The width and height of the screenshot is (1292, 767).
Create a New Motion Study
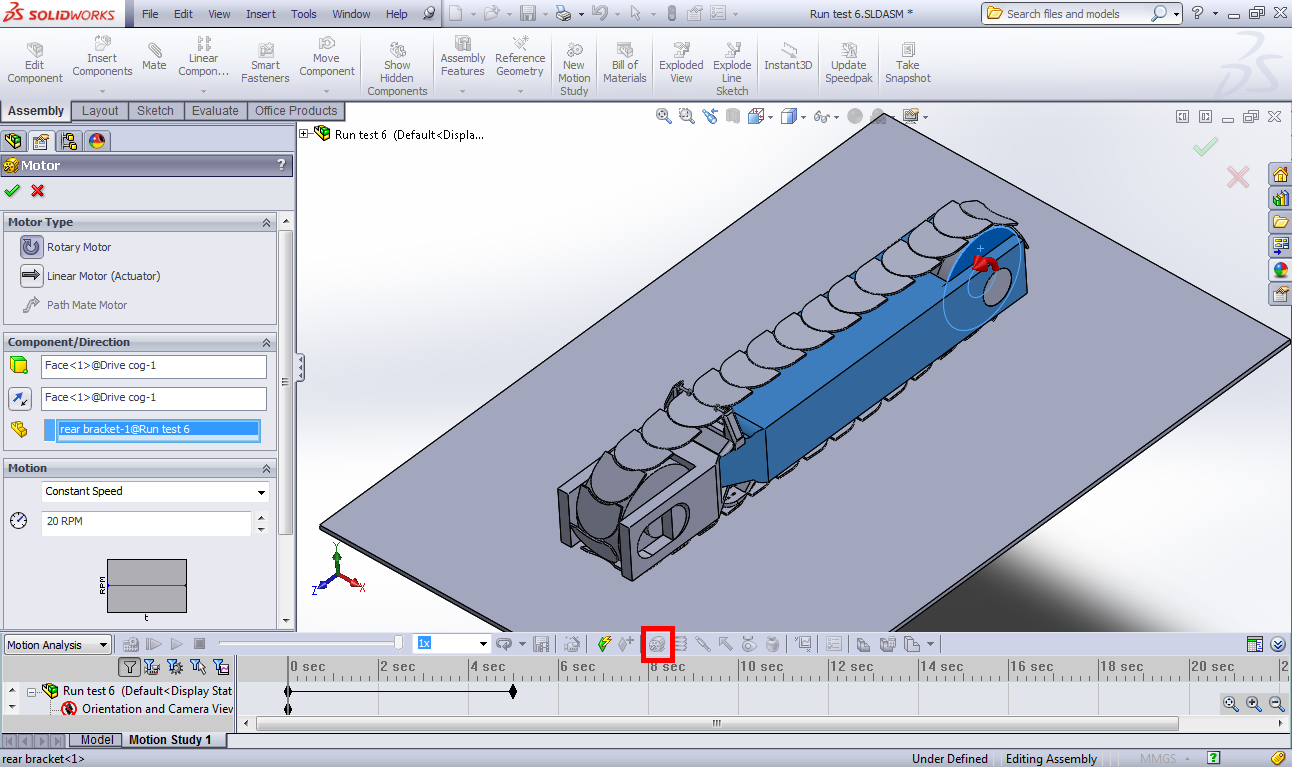tap(574, 69)
